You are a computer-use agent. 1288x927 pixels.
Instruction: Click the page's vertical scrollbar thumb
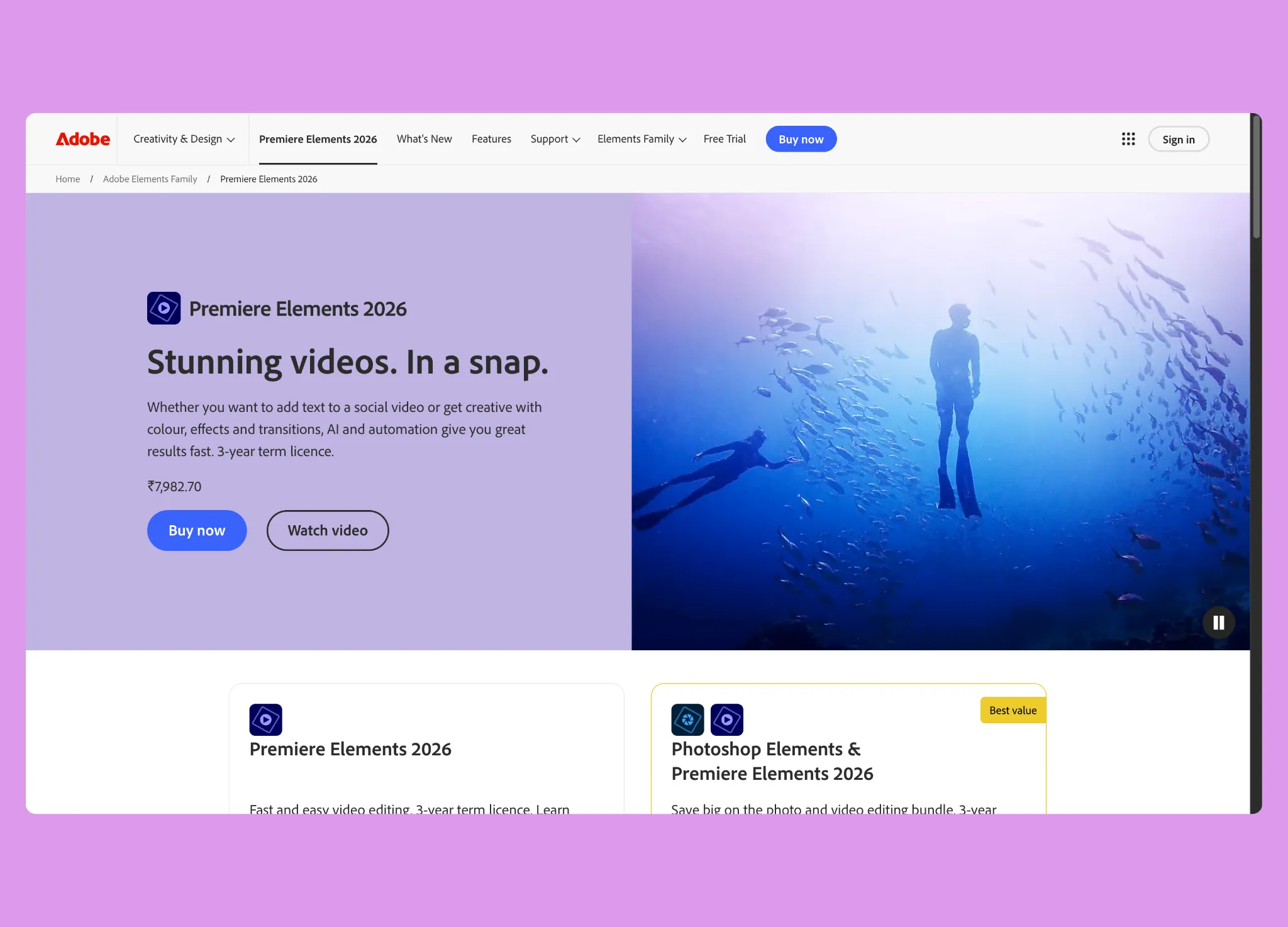[1256, 176]
